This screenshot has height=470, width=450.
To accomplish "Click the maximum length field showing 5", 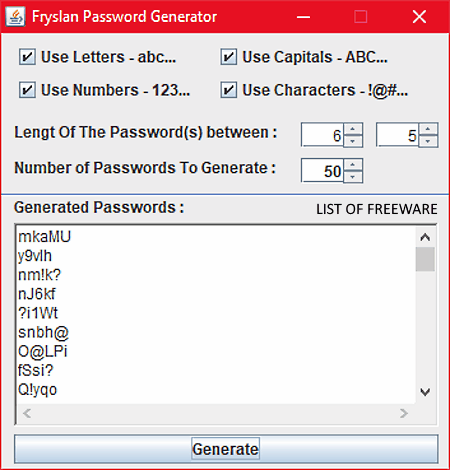I will (x=398, y=135).
